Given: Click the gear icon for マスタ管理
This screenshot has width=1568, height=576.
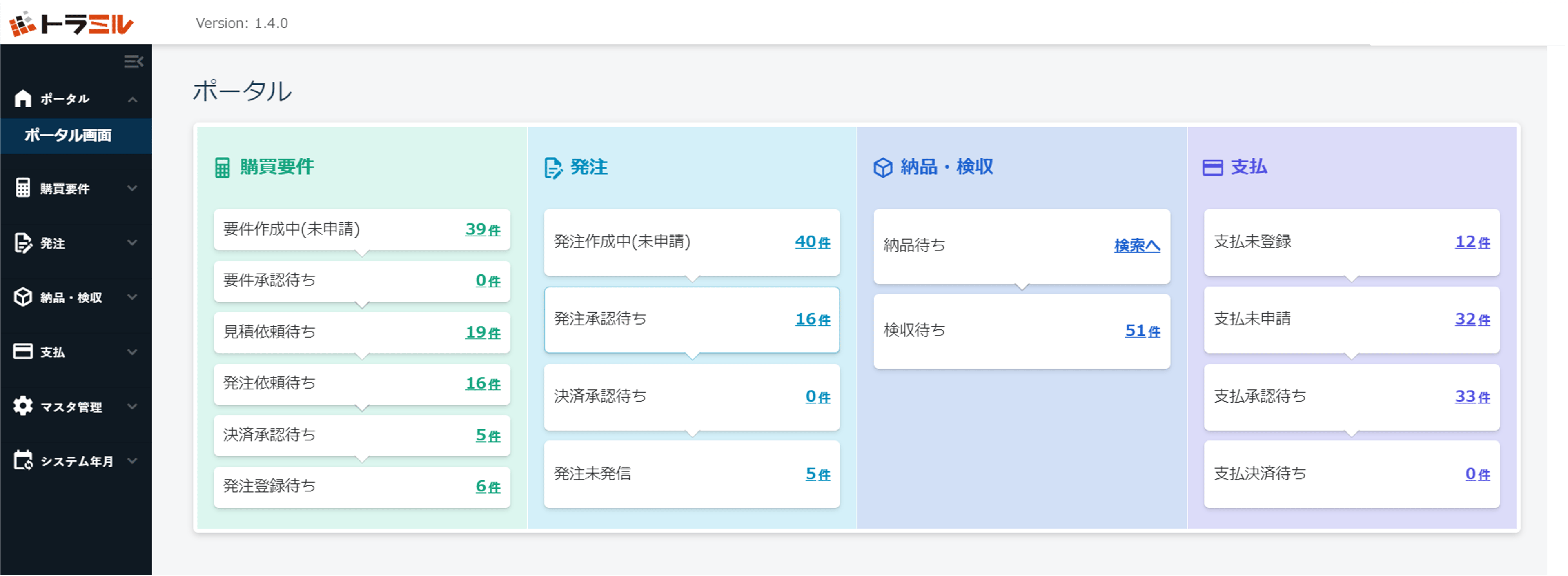Looking at the screenshot, I should (23, 406).
